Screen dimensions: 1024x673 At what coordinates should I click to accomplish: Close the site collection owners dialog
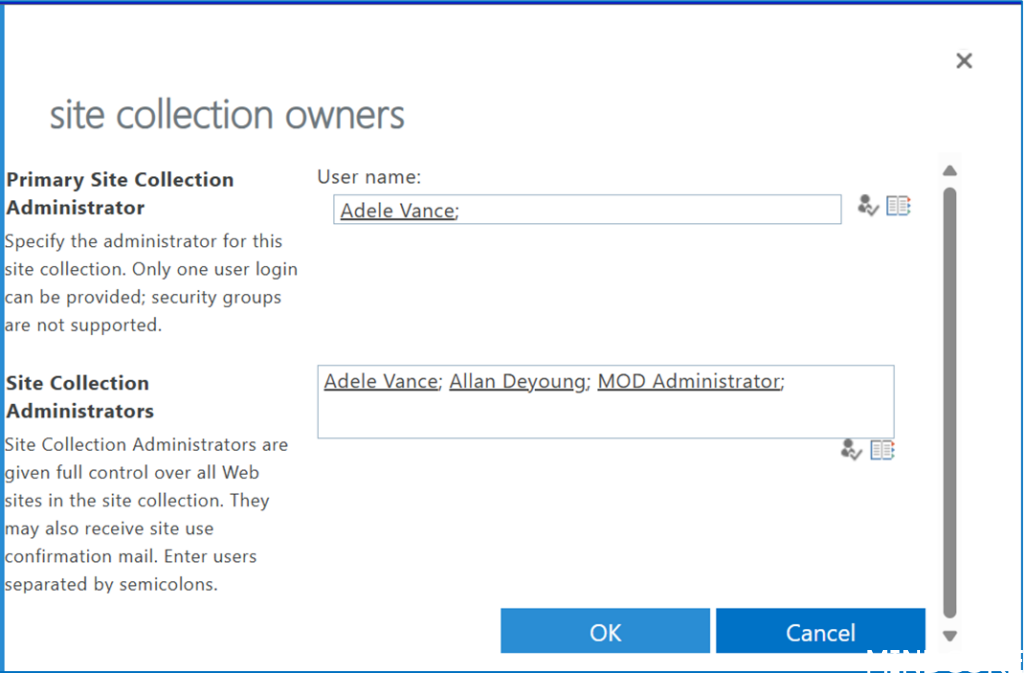964,61
